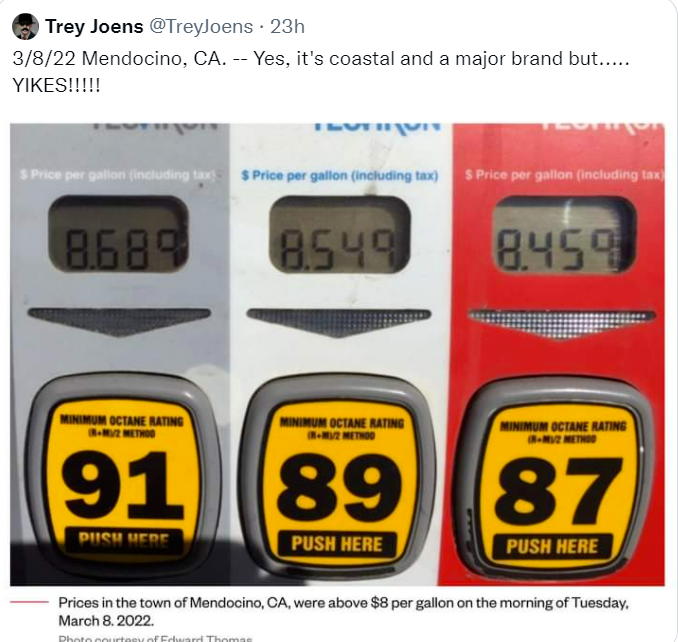The width and height of the screenshot is (678, 642).
Task: Click the Trey Joens display name
Action: coord(94,26)
